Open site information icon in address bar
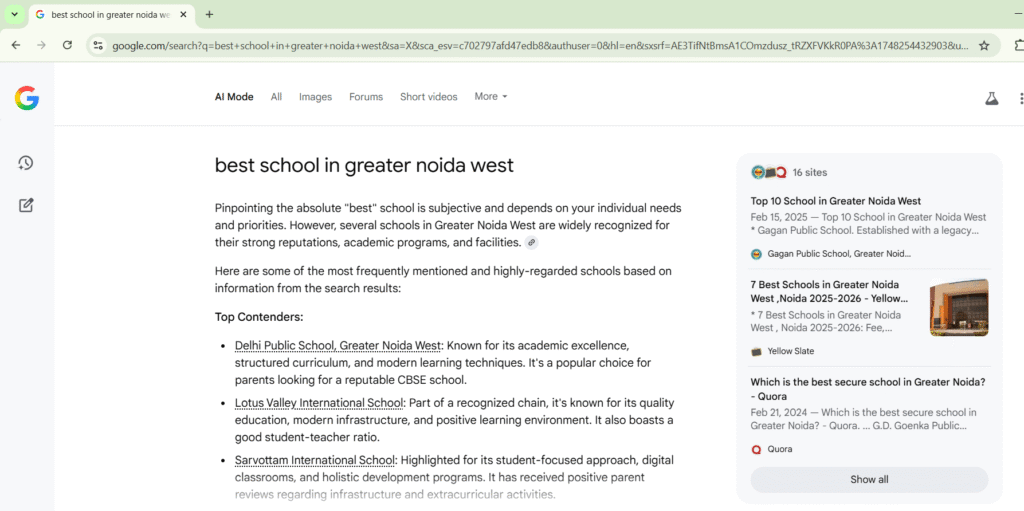Image resolution: width=1024 pixels, height=511 pixels. (x=99, y=46)
